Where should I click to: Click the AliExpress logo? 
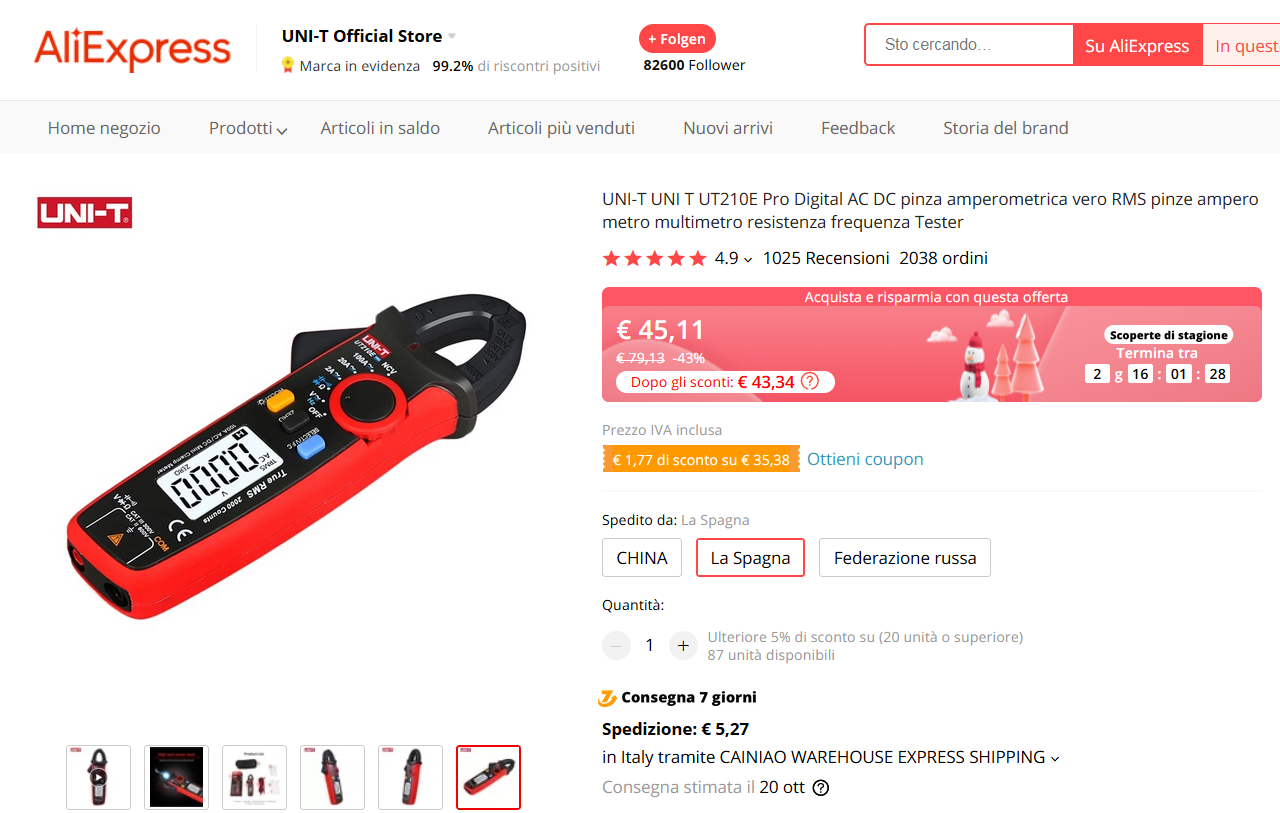[x=132, y=50]
